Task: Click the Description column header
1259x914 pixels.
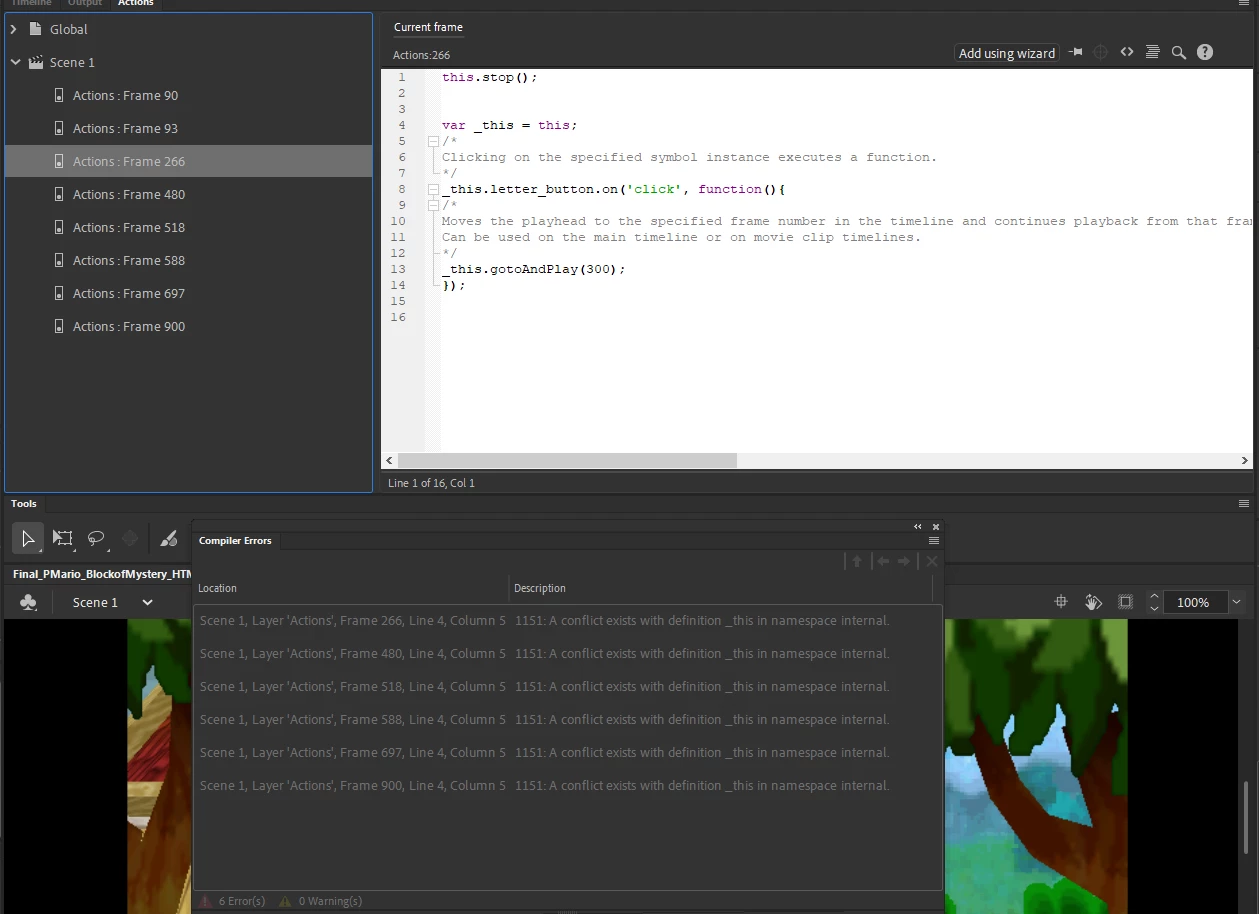Action: tap(540, 588)
